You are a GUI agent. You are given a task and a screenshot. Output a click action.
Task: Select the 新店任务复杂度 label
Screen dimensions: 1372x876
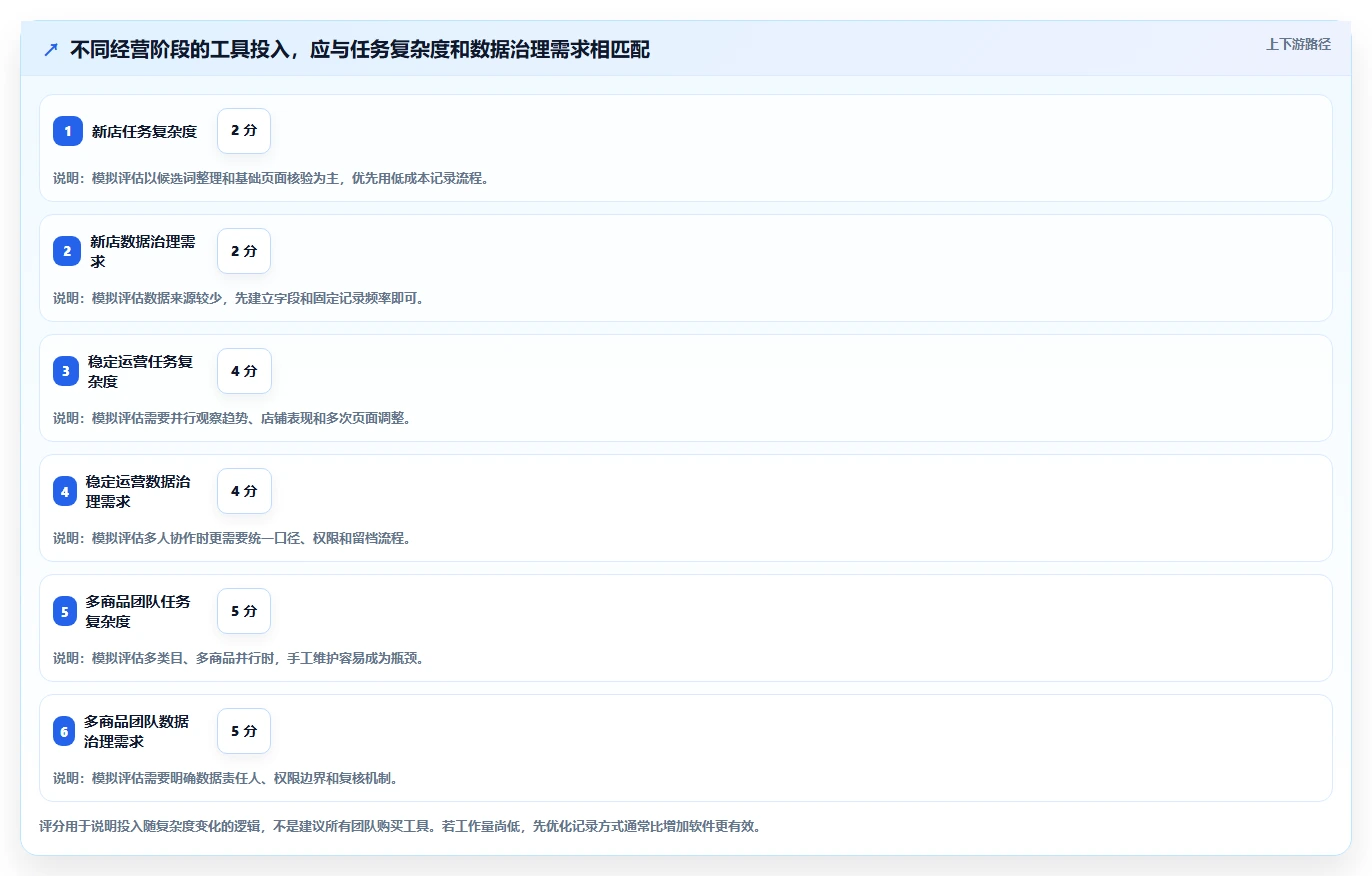point(144,131)
